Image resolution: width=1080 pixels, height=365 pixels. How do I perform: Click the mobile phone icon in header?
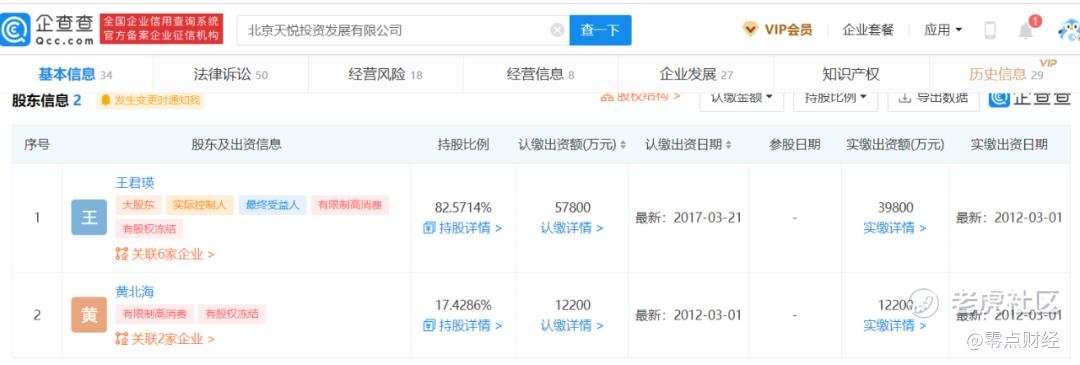tap(990, 30)
